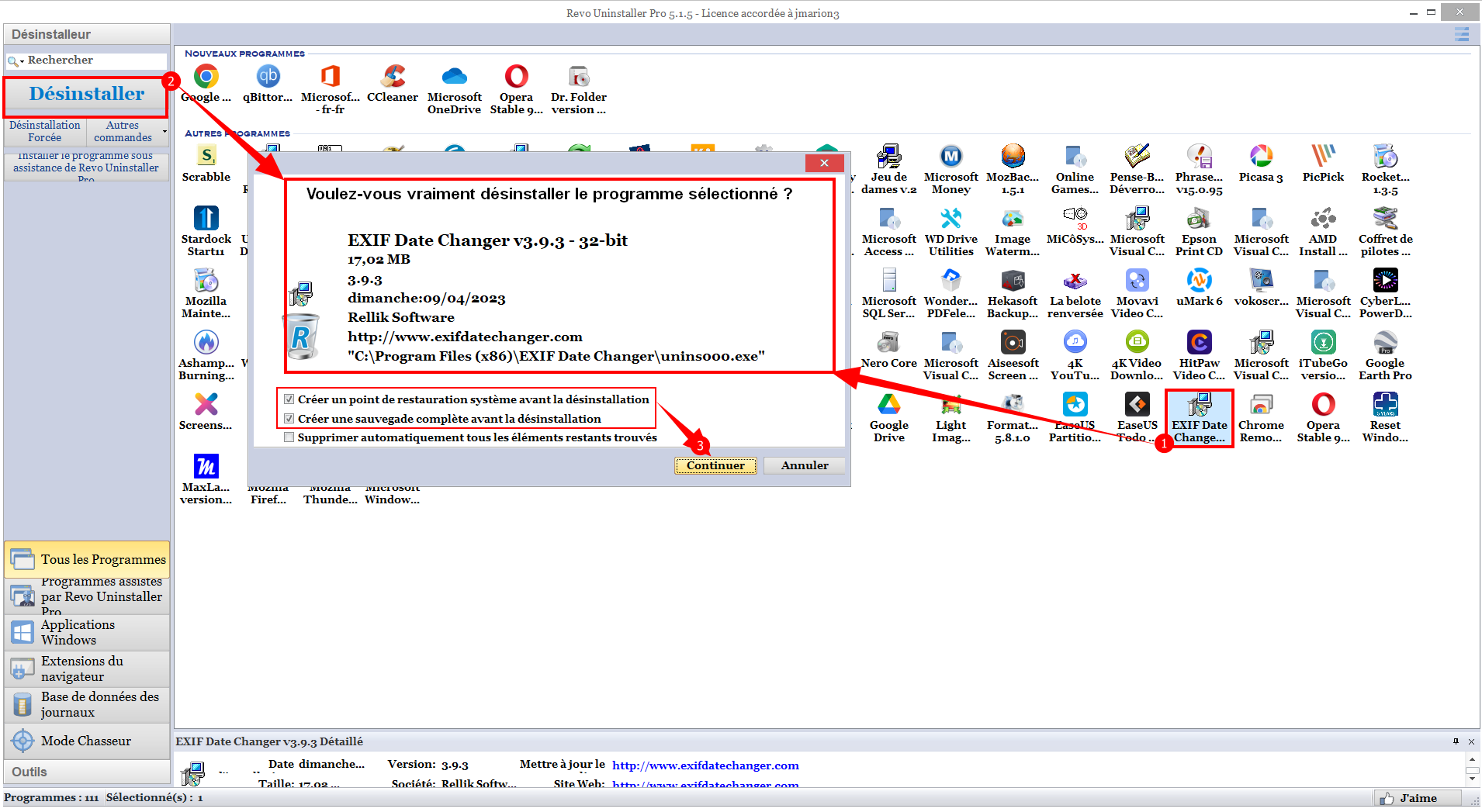This screenshot has width=1482, height=812.
Task: Click the Rechercher search field
Action: [x=95, y=60]
